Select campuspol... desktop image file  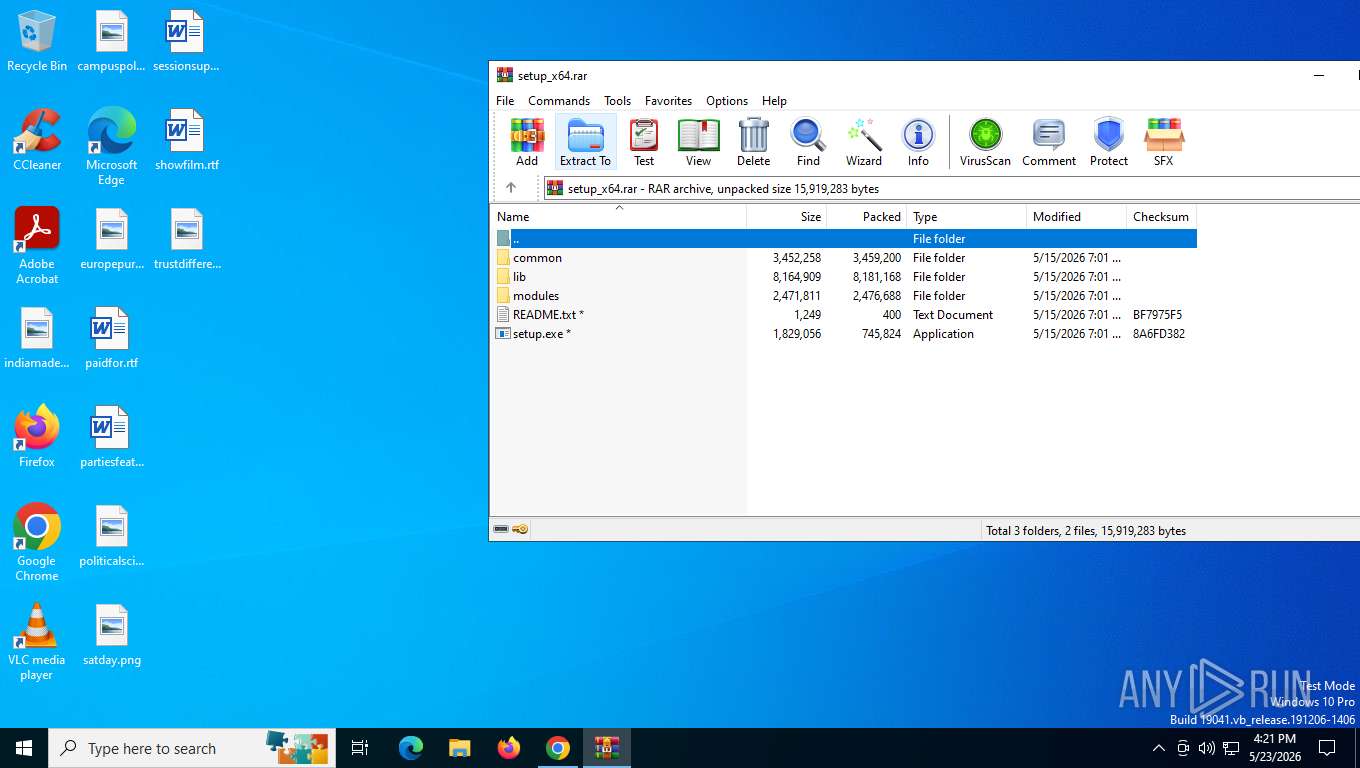[111, 42]
